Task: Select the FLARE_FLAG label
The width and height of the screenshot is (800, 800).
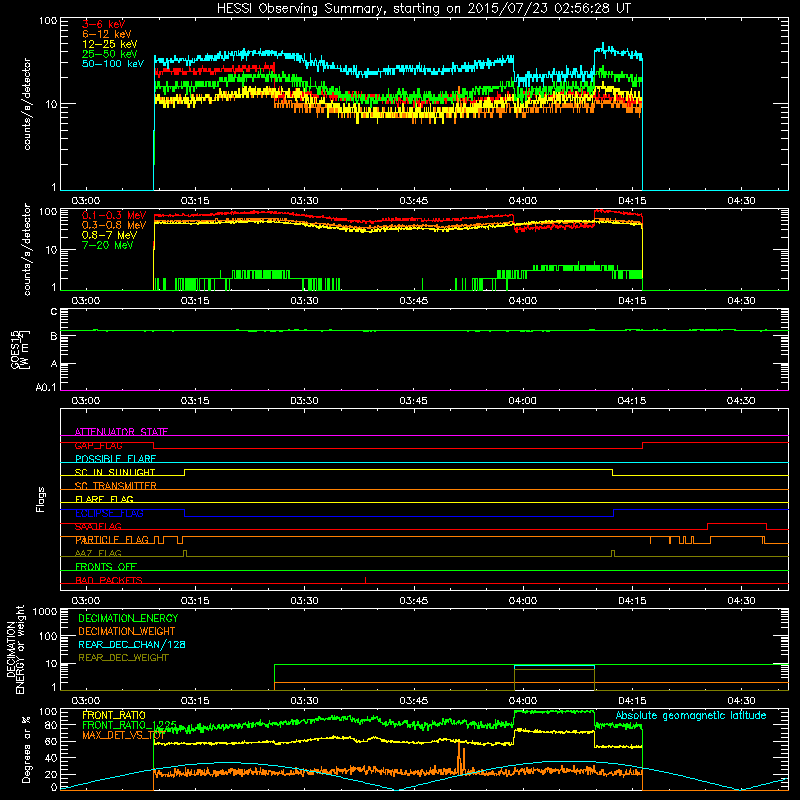Action: click(104, 499)
